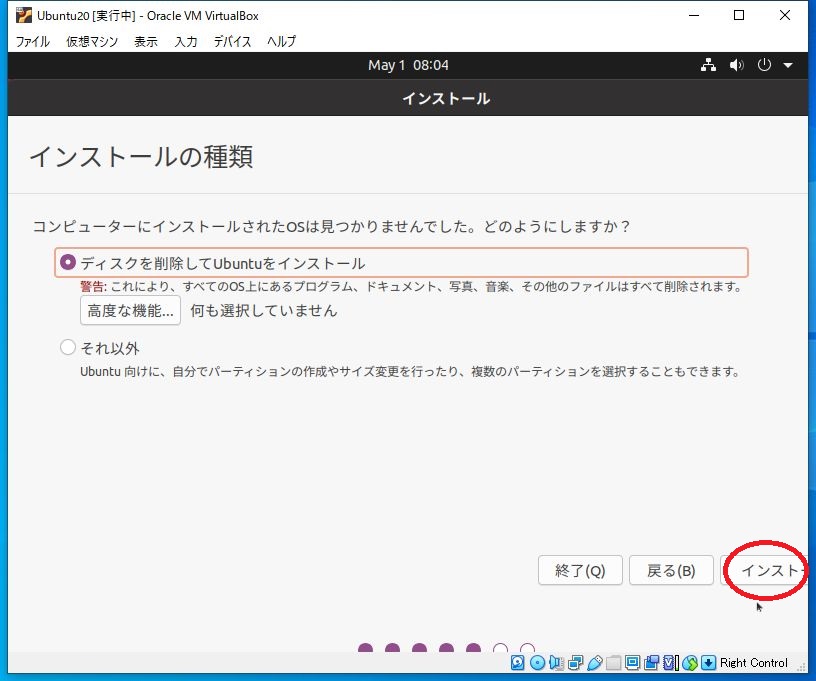816x681 pixels.
Task: Open the '表示' menu
Action: pyautogui.click(x=146, y=41)
